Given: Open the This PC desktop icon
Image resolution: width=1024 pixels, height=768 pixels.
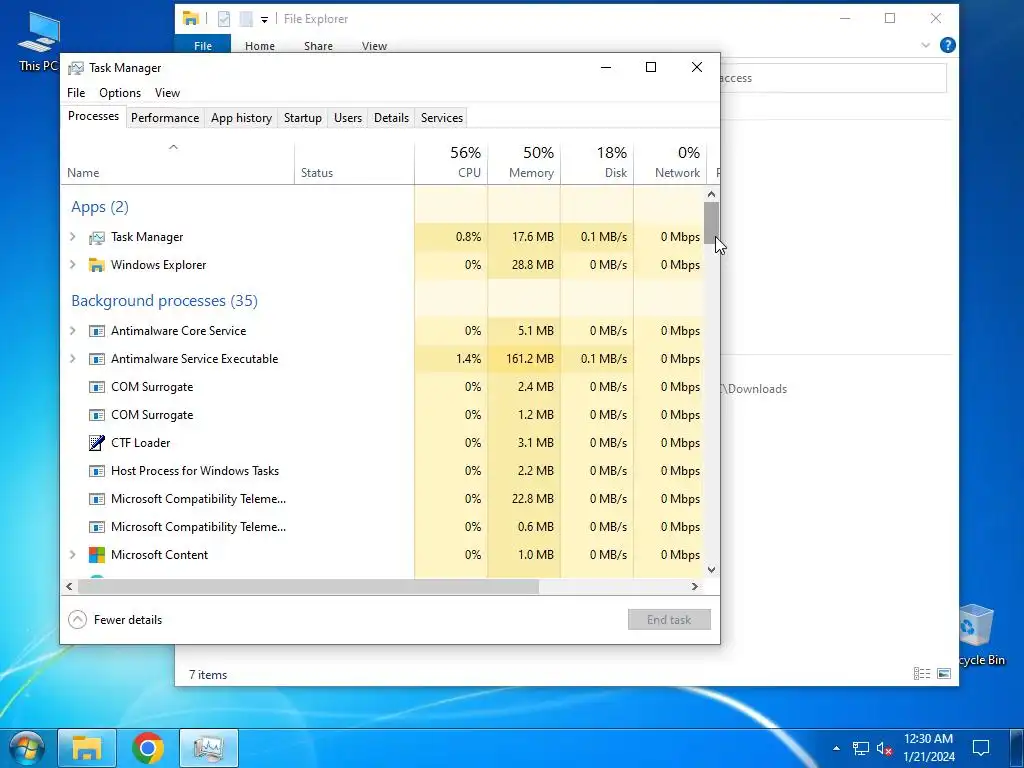Looking at the screenshot, I should click(39, 40).
